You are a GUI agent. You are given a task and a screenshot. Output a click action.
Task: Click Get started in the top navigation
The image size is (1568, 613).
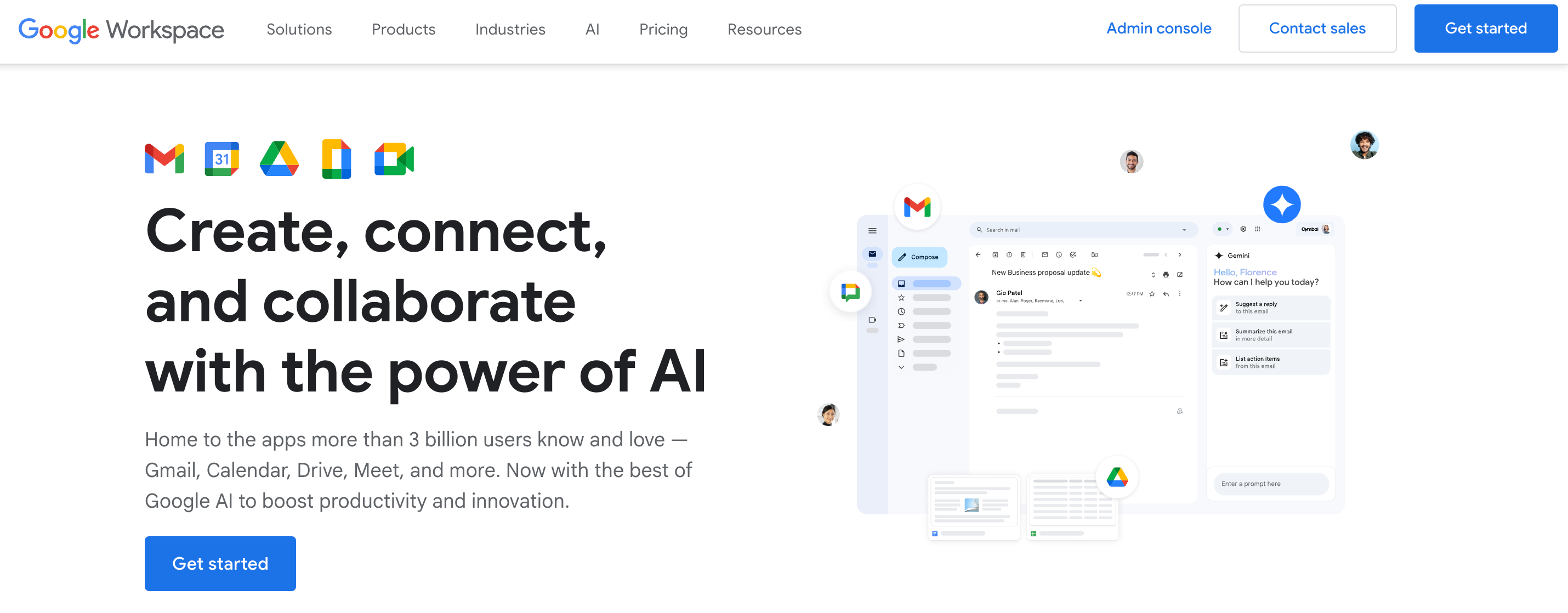pyautogui.click(x=1486, y=29)
